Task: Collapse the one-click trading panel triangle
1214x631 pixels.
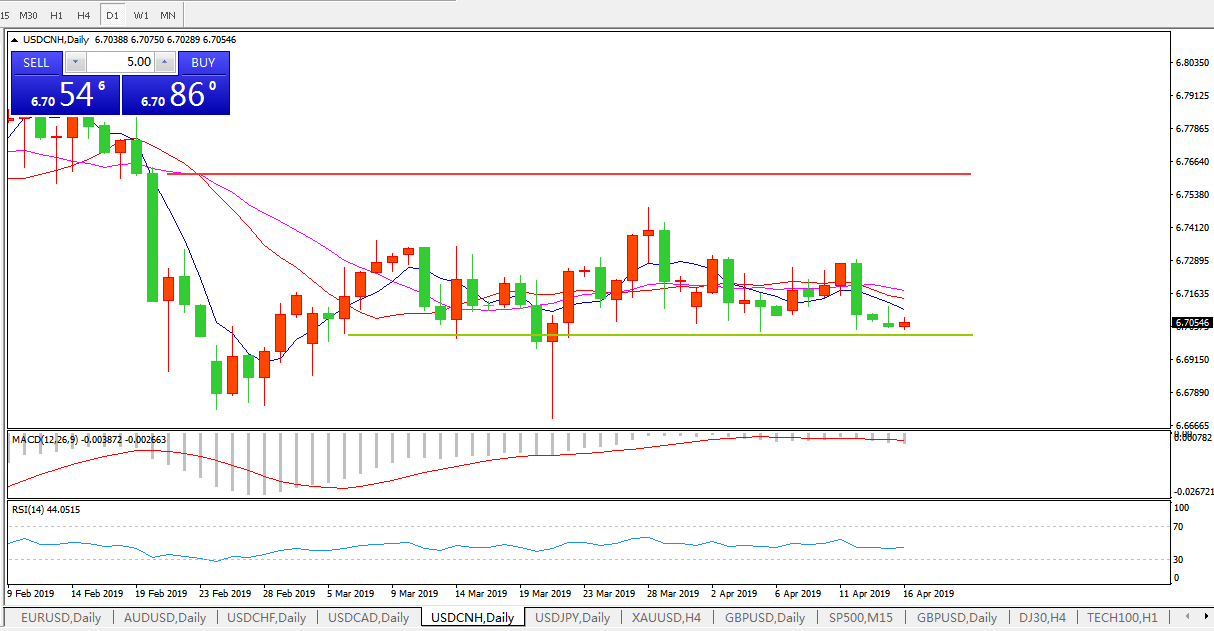Action: coord(15,40)
